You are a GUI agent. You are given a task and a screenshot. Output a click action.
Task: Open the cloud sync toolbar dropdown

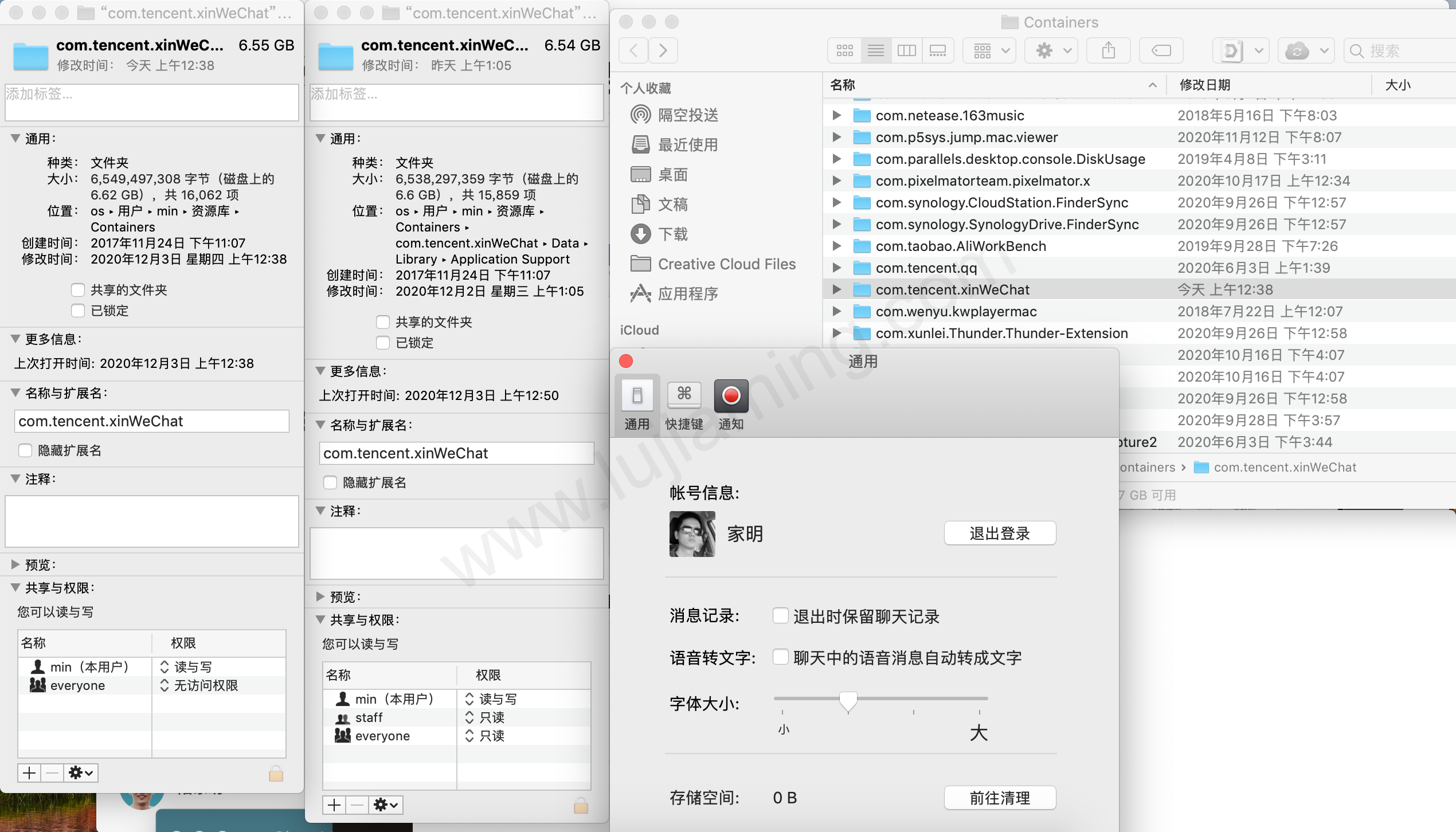[x=1306, y=51]
